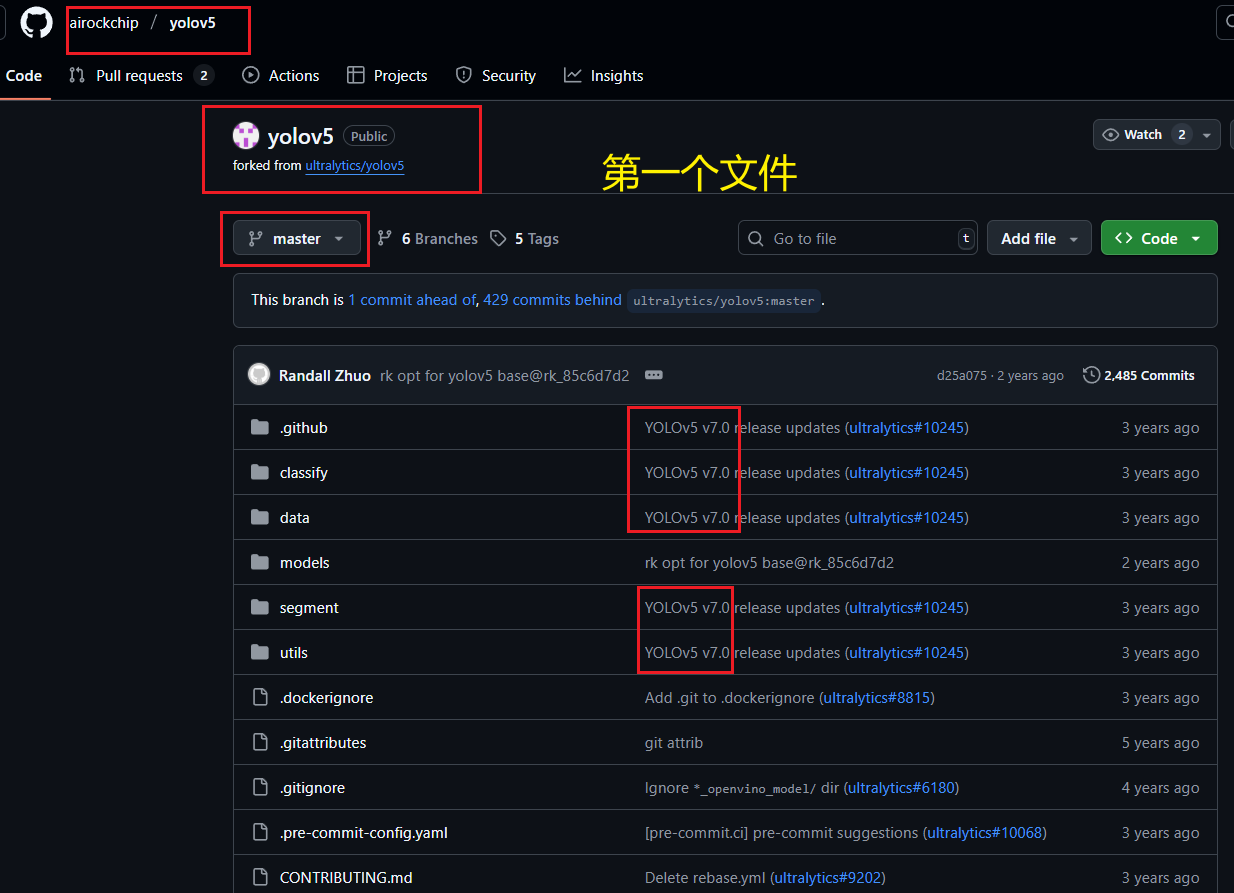The height and width of the screenshot is (893, 1234).
Task: Open ultralytics#10245 link in .github row
Action: (x=906, y=428)
